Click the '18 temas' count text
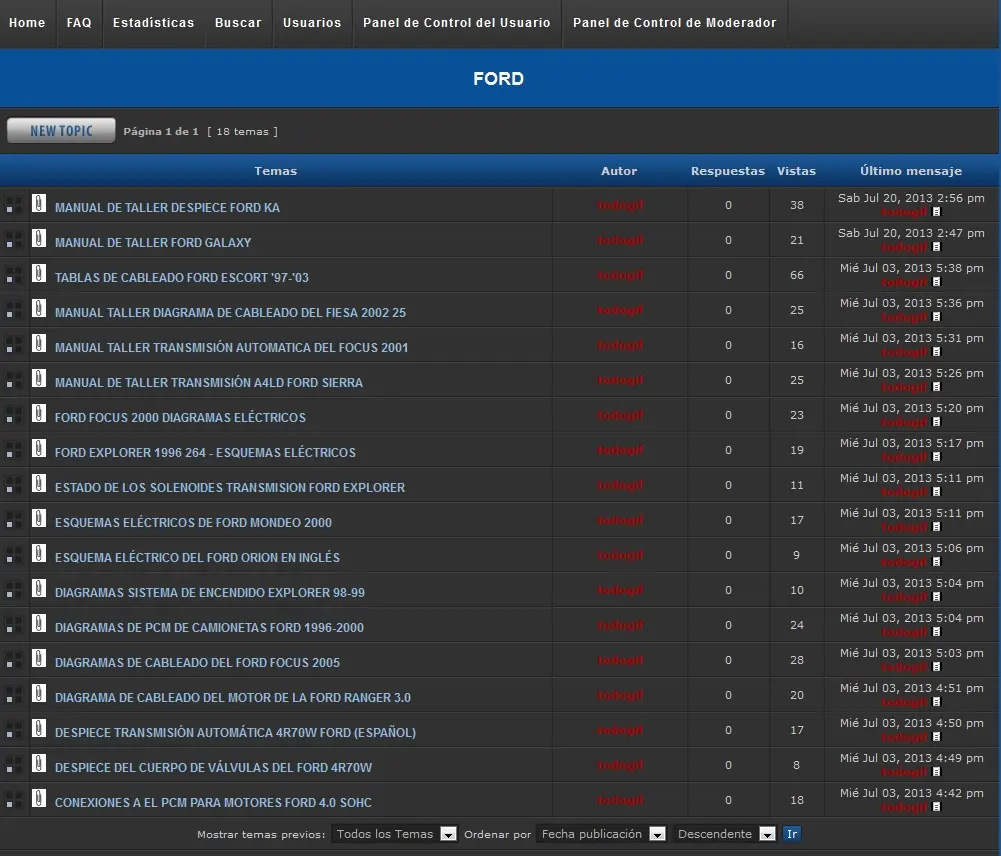1001x856 pixels. point(243,131)
